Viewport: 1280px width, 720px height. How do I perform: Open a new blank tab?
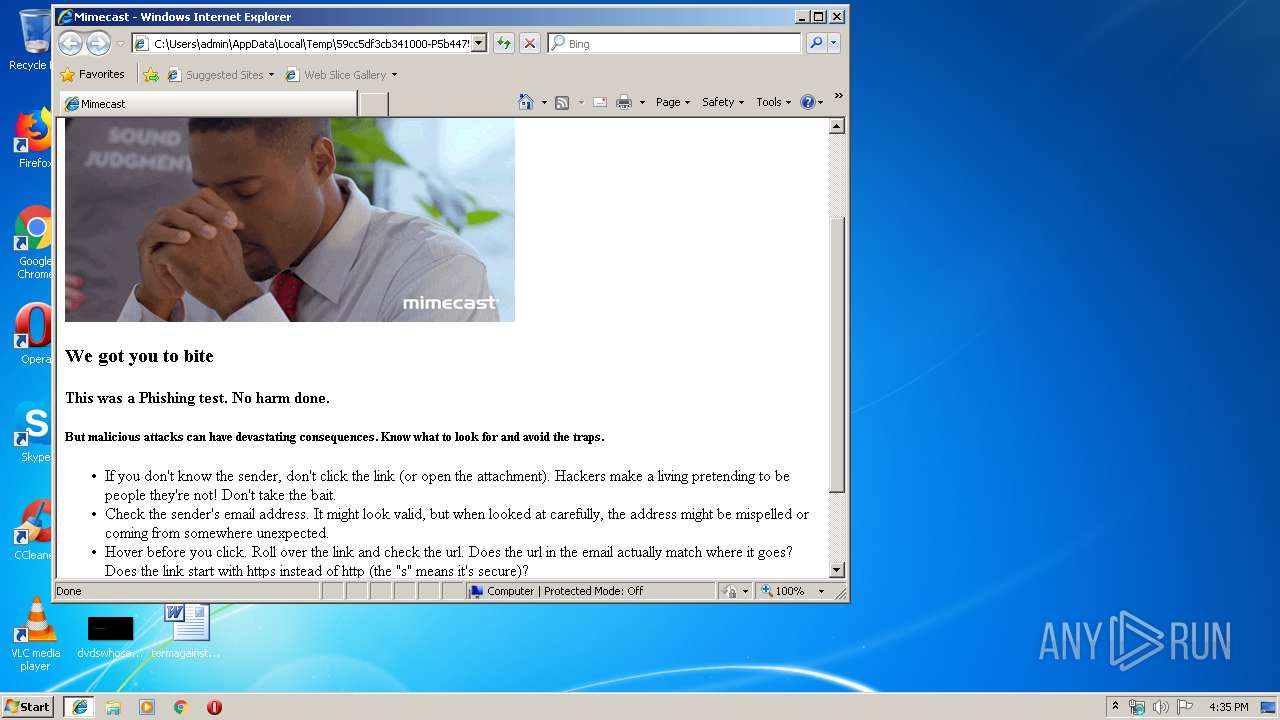pyautogui.click(x=373, y=104)
